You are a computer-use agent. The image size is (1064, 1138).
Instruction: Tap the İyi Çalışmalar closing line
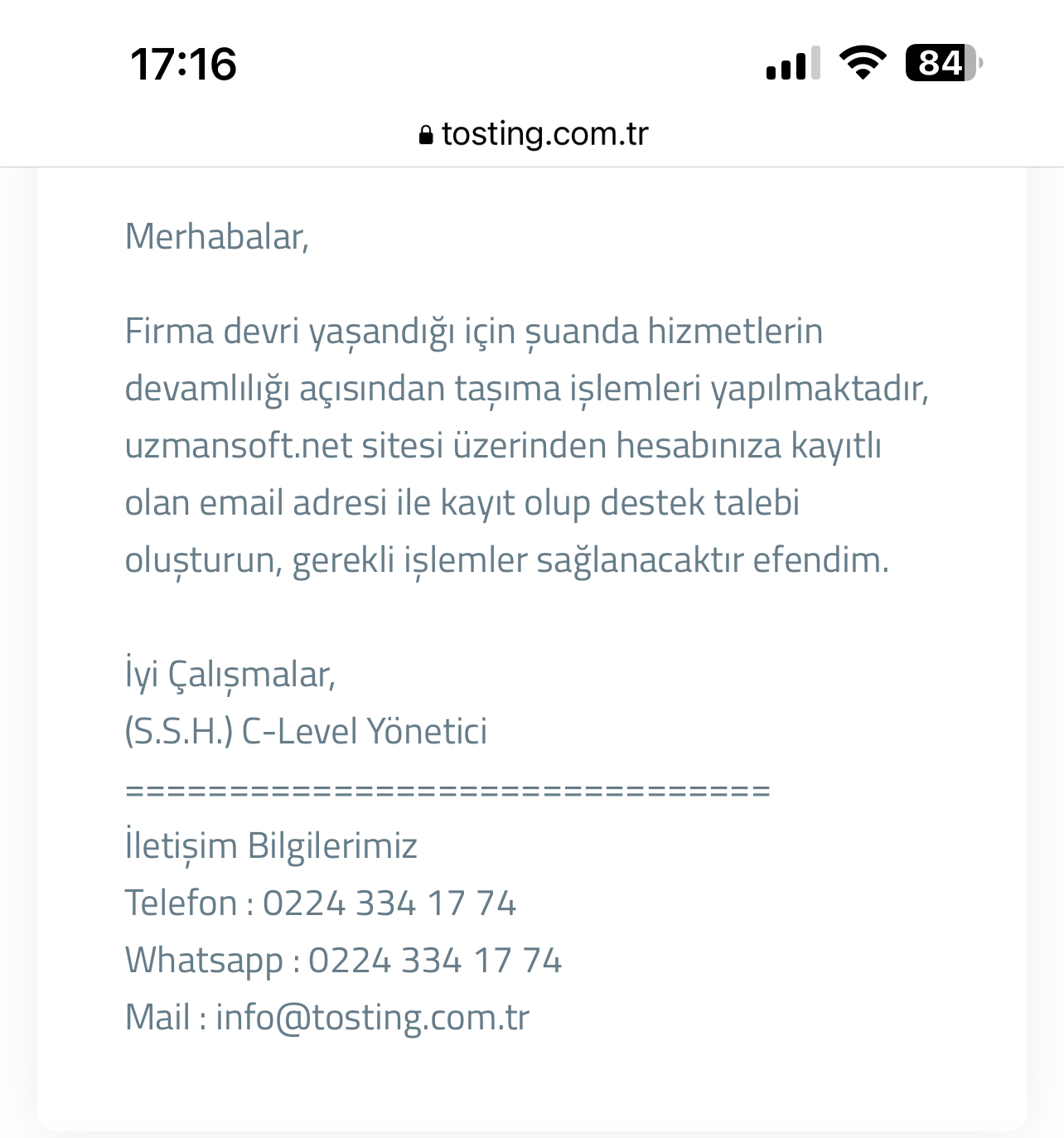(230, 675)
